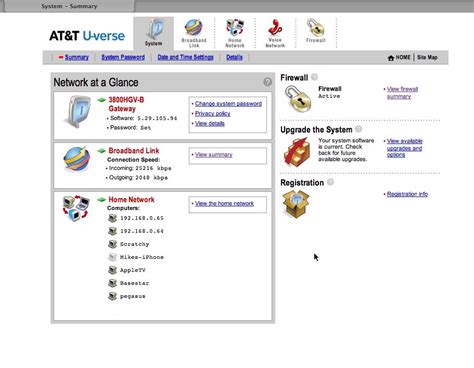Click the Outgoing 2048 kbps value
This screenshot has width=474, height=368.
(x=152, y=178)
